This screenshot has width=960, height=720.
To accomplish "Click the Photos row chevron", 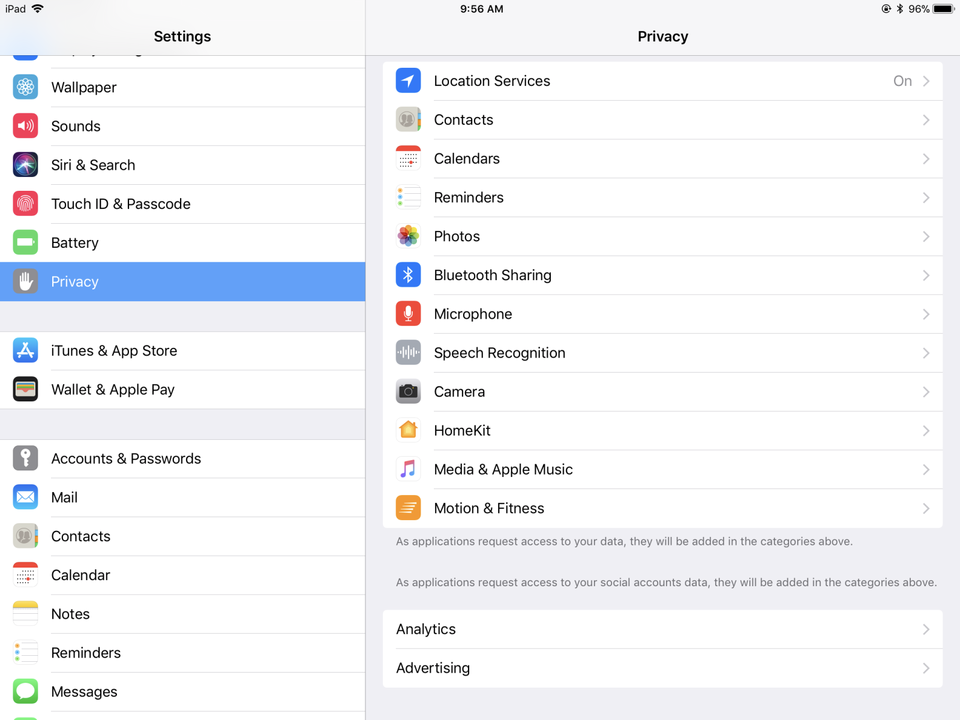I will coord(926,236).
